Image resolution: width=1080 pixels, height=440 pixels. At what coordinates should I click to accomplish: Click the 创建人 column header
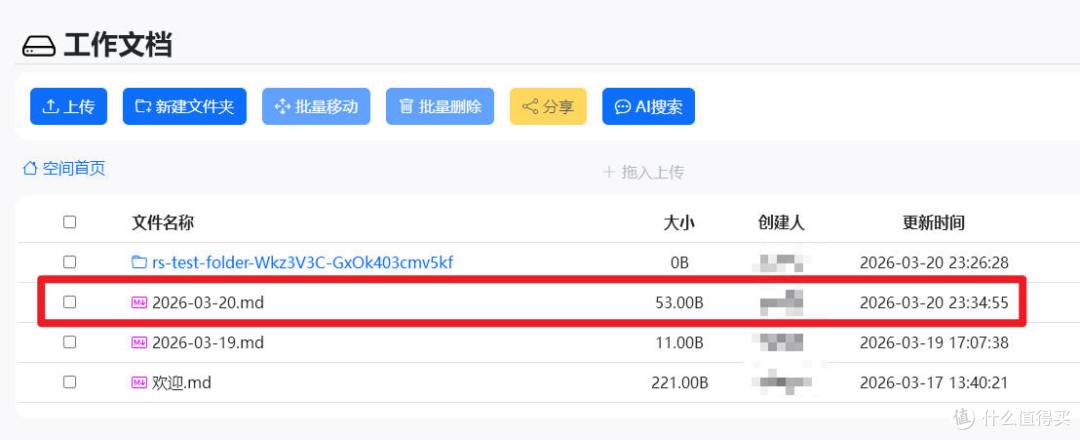pos(781,222)
